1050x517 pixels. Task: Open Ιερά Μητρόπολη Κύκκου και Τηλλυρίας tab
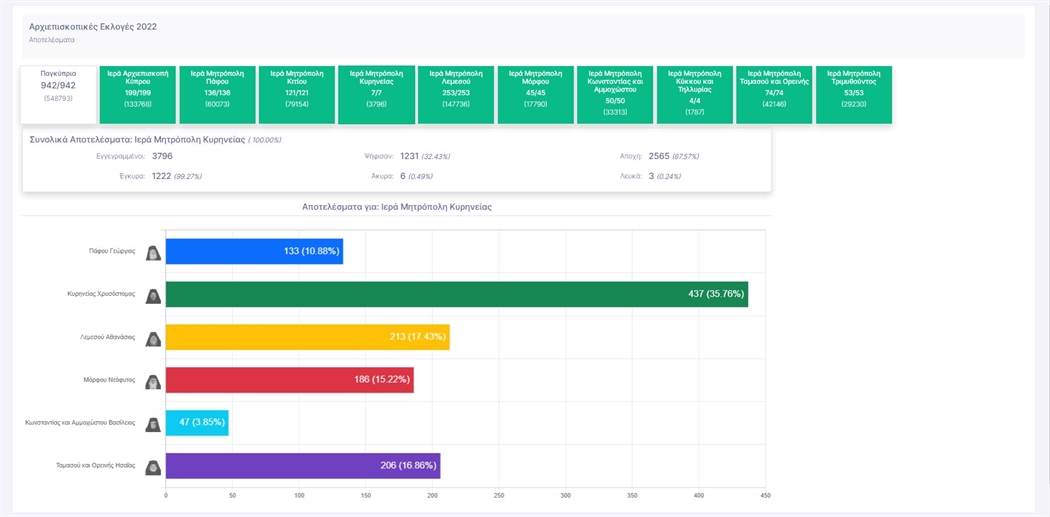(695, 95)
